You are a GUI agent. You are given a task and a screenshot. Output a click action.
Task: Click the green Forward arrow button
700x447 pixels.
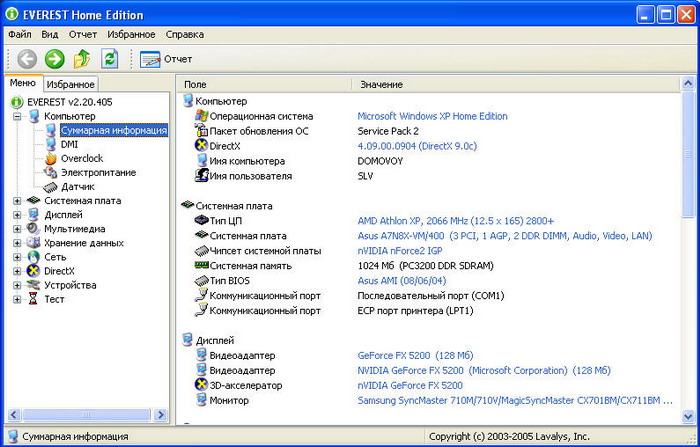click(54, 59)
